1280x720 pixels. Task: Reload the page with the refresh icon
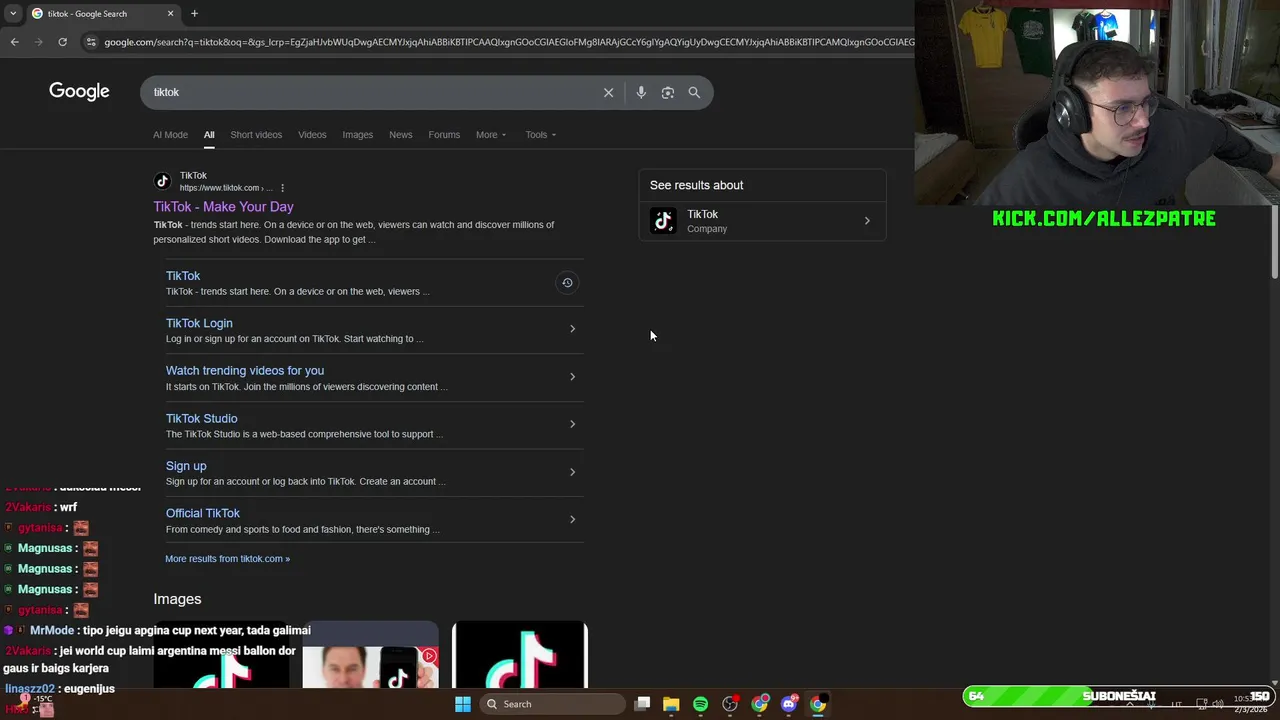point(62,42)
